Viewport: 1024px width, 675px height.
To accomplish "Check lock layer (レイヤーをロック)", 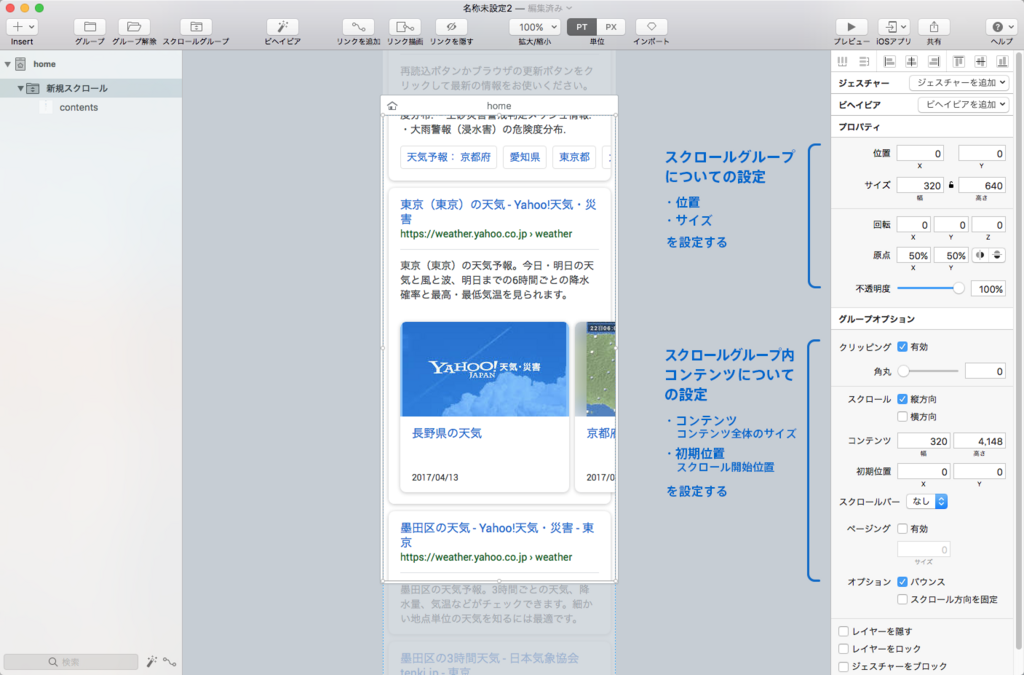I will (x=844, y=649).
